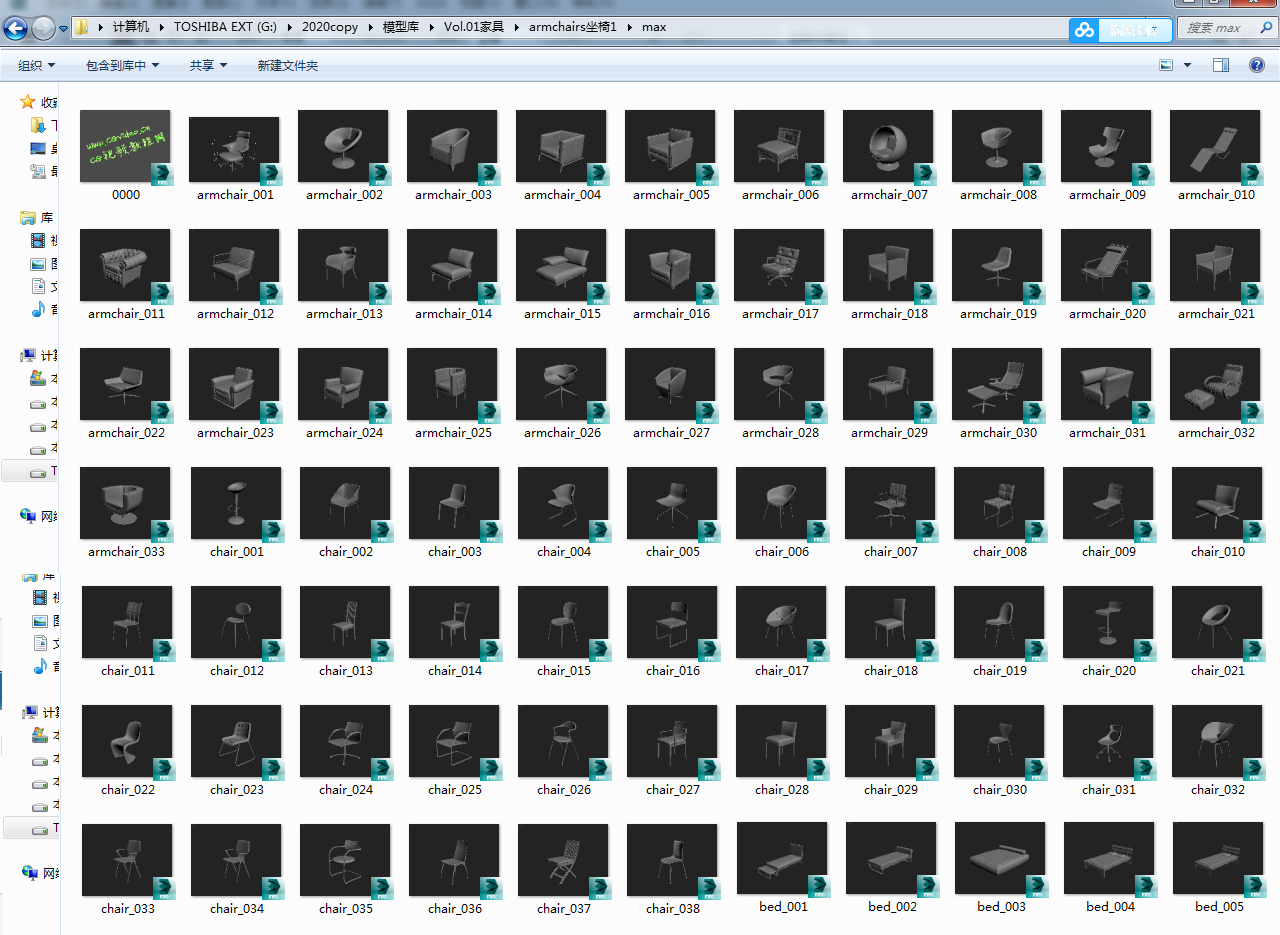Image resolution: width=1280 pixels, height=935 pixels.
Task: Open the 共享 menu
Action: click(209, 65)
